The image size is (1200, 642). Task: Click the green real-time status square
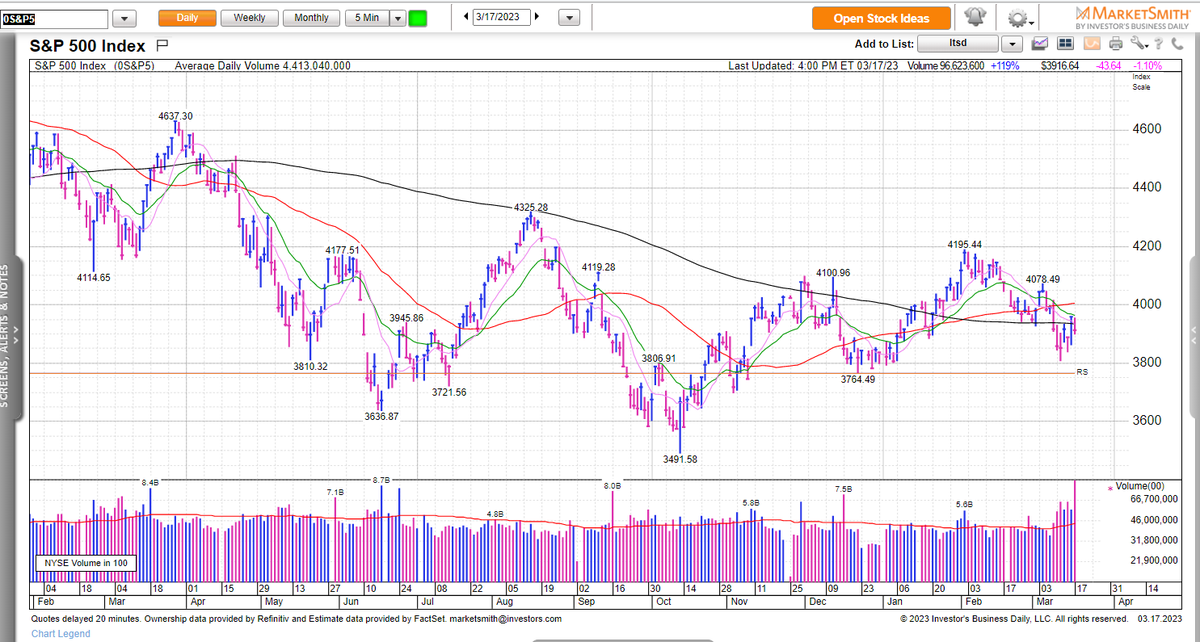418,18
